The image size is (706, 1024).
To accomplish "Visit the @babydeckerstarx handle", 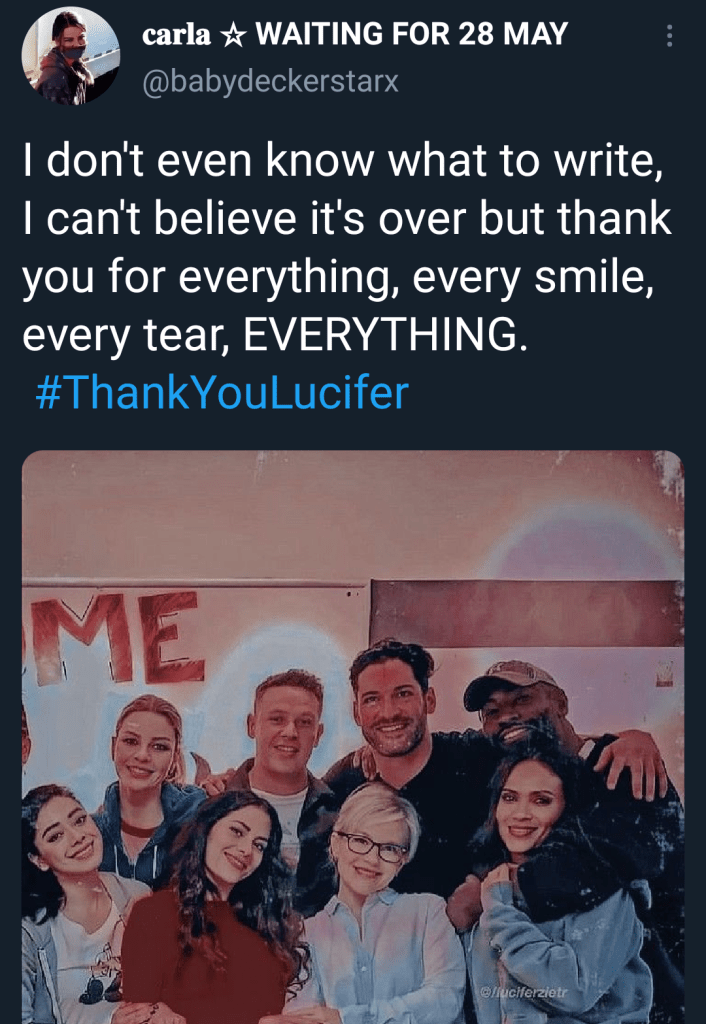I will 270,81.
